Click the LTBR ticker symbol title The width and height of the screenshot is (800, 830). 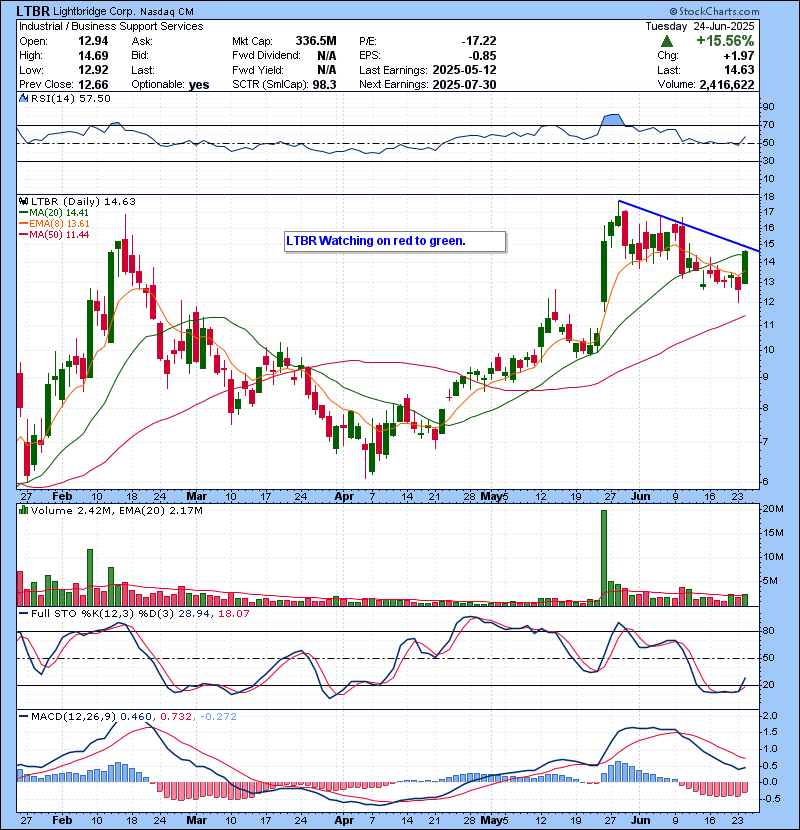point(33,11)
